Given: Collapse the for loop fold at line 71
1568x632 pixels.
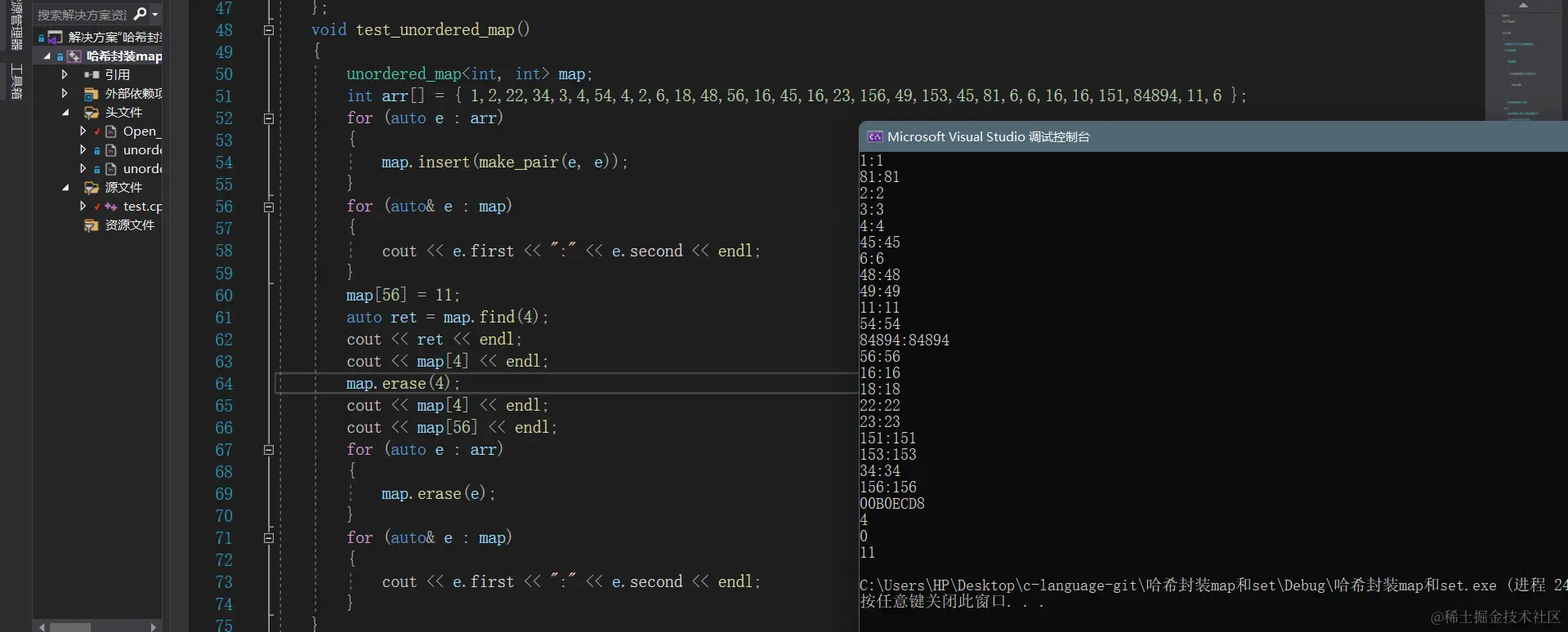Looking at the screenshot, I should pyautogui.click(x=268, y=538).
